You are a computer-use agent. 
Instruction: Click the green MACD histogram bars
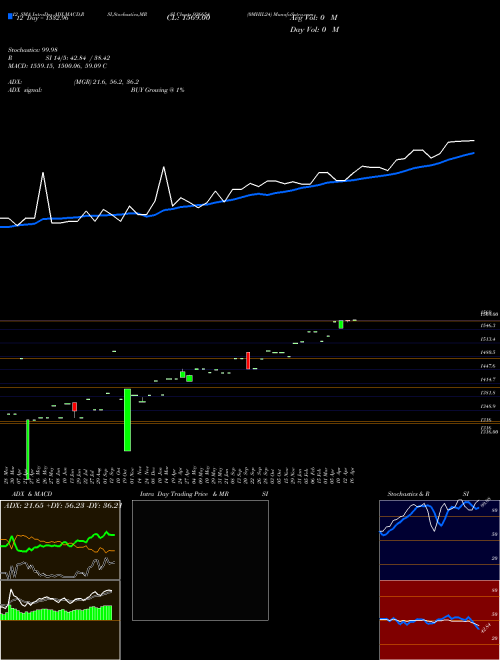pos(56,613)
